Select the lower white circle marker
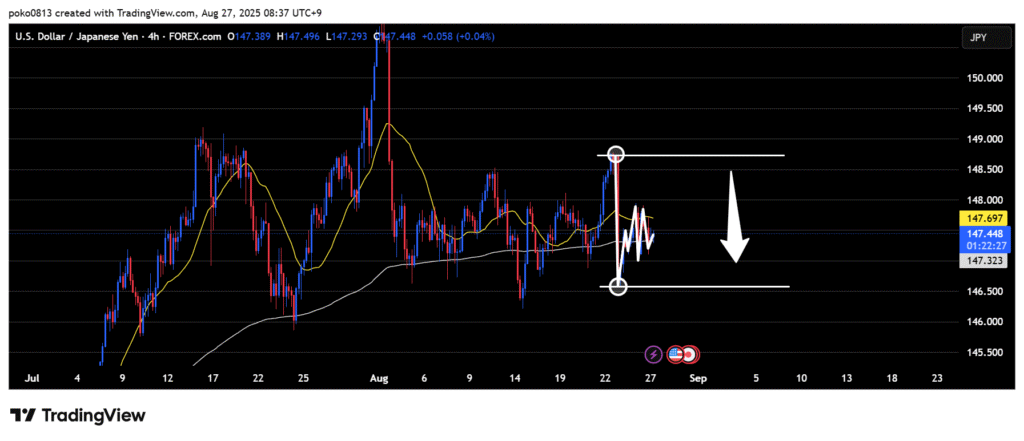This screenshot has width=1024, height=441. 618,287
